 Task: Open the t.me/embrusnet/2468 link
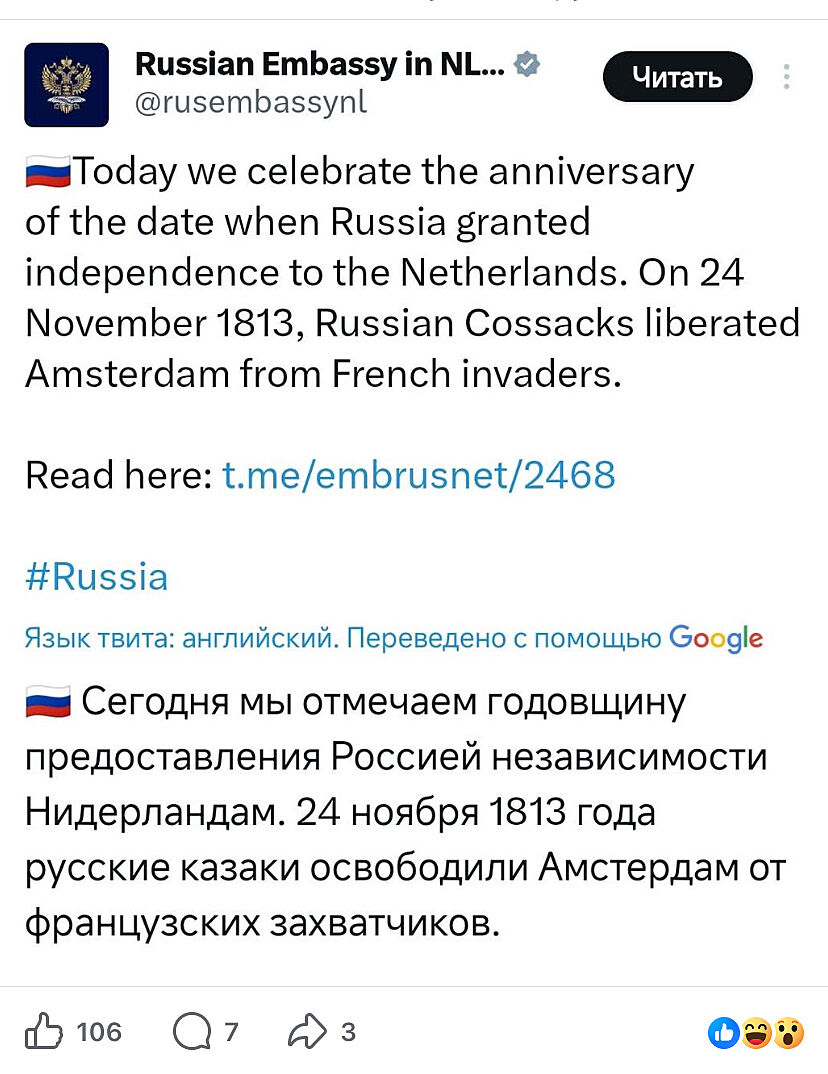point(418,474)
